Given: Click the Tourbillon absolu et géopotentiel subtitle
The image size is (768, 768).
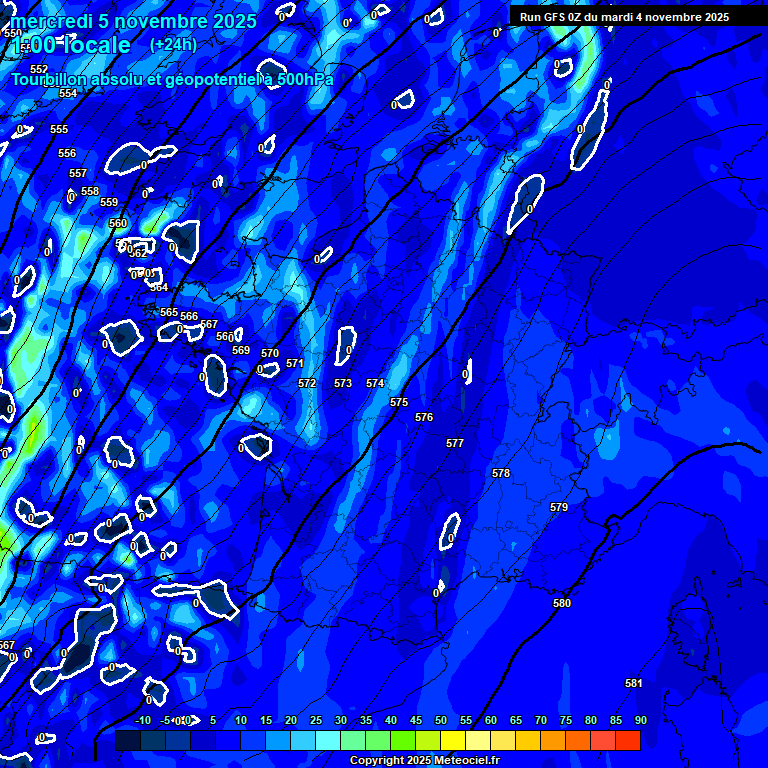Looking at the screenshot, I should pyautogui.click(x=172, y=80).
